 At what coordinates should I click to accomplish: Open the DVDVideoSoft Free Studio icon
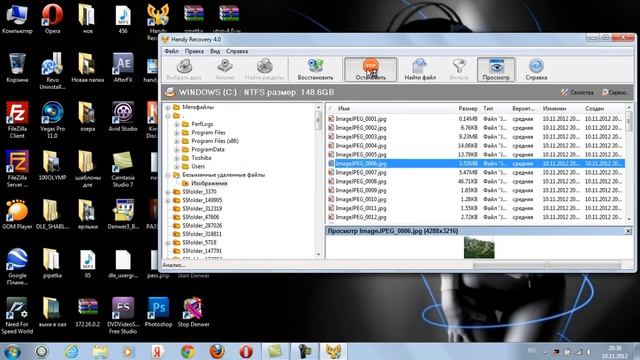coord(123,316)
